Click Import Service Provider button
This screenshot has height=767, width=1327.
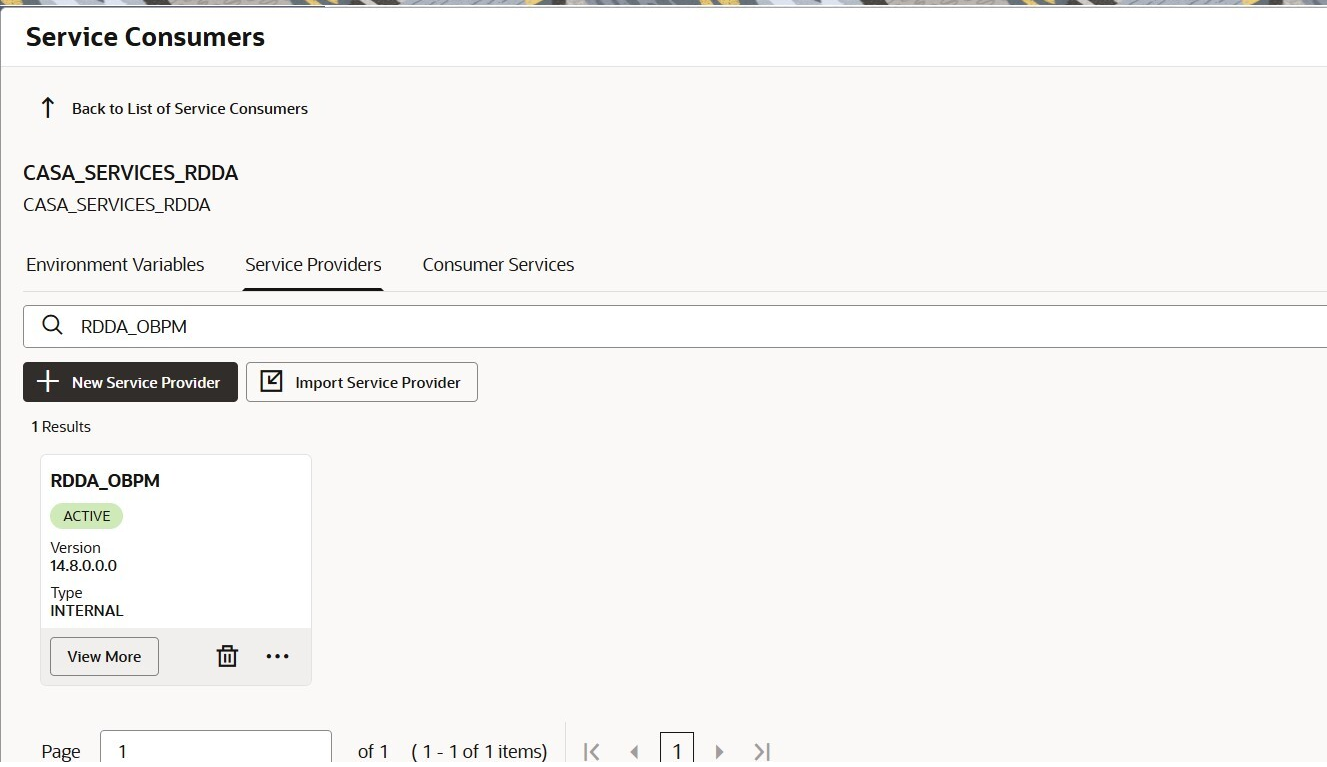point(362,382)
